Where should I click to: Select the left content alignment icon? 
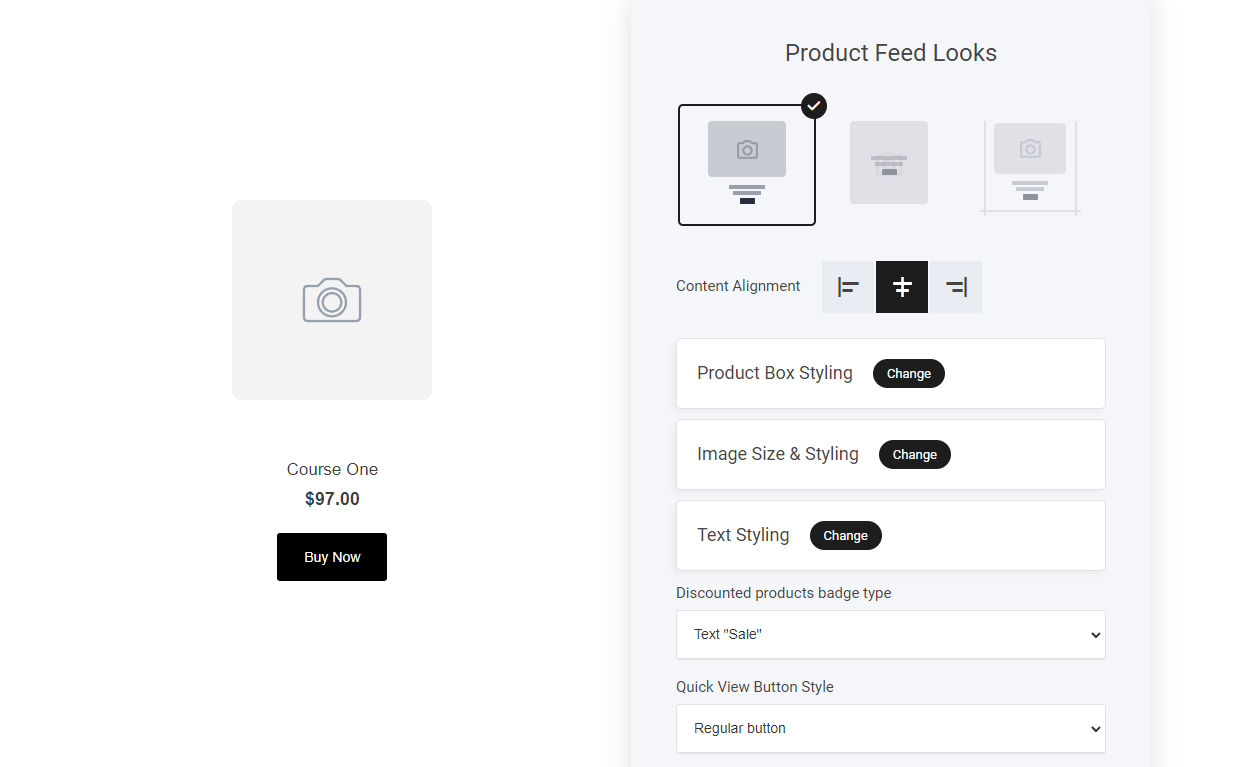coord(848,287)
